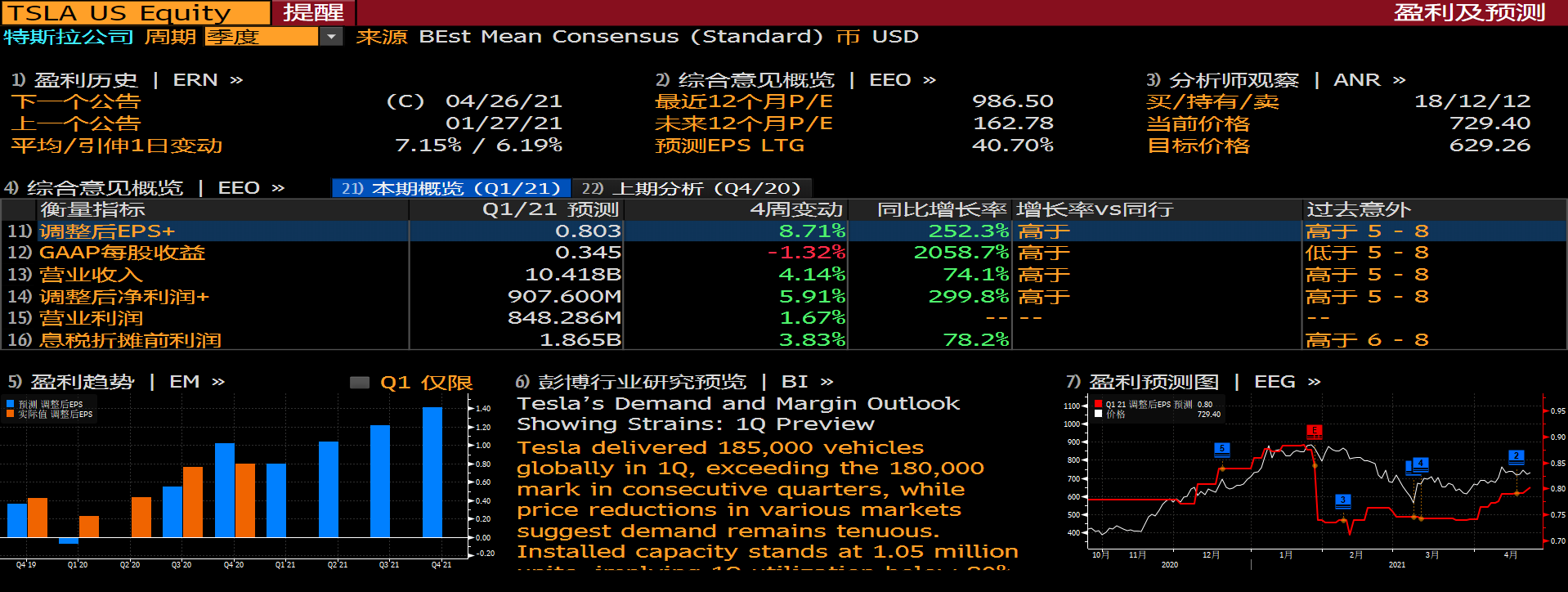This screenshot has width=1568, height=592.
Task: Click the 目标价格 value 629.26
Action: click(x=1490, y=146)
